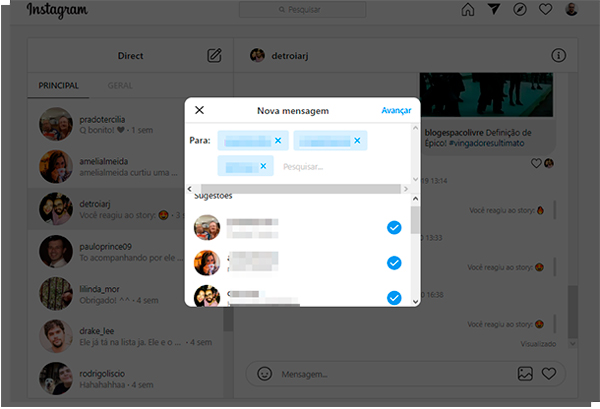The width and height of the screenshot is (600, 409).
Task: Open the Instagram home feed icon
Action: click(x=468, y=9)
